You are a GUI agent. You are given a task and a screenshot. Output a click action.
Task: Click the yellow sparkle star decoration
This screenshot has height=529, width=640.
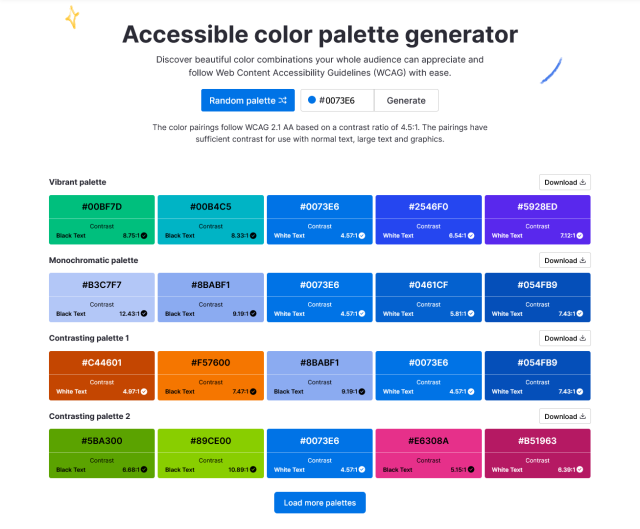(x=72, y=17)
